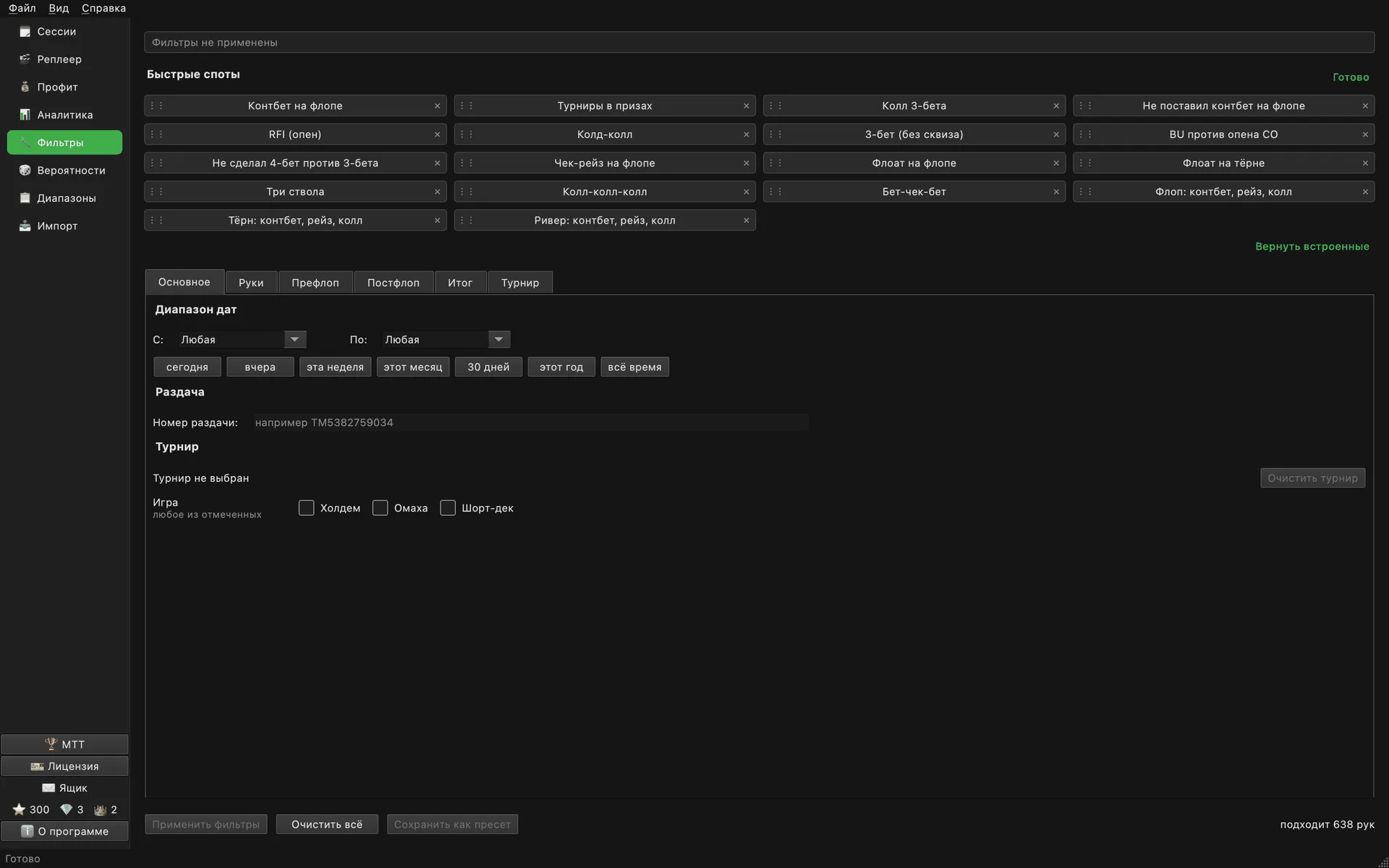Open the Импорт sidebar section
This screenshot has width=1389, height=868.
click(64, 226)
